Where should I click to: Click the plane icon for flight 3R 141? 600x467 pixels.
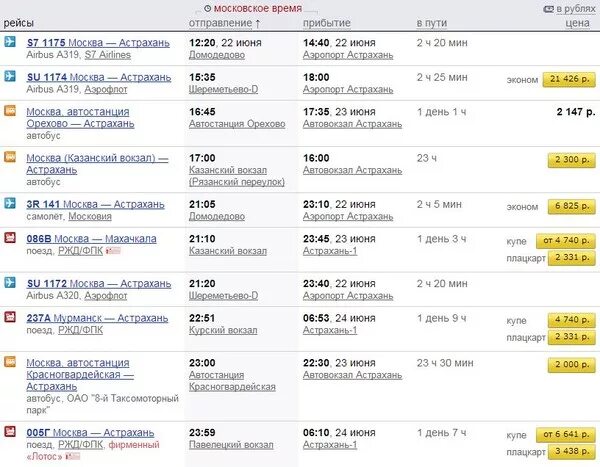click(10, 203)
